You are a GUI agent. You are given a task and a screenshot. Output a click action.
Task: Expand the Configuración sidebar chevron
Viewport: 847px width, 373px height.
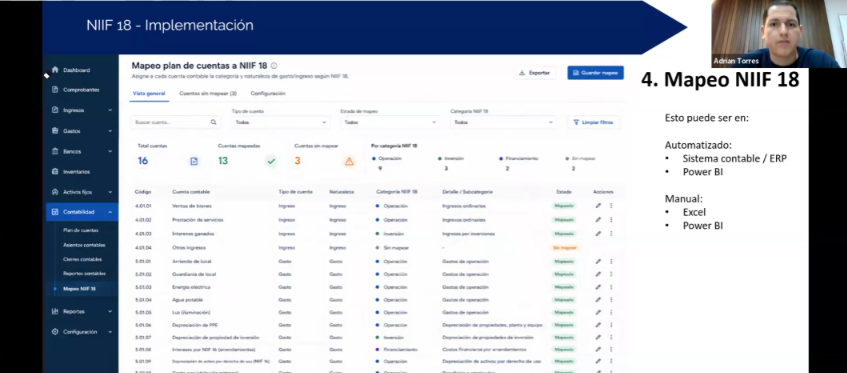pos(110,332)
